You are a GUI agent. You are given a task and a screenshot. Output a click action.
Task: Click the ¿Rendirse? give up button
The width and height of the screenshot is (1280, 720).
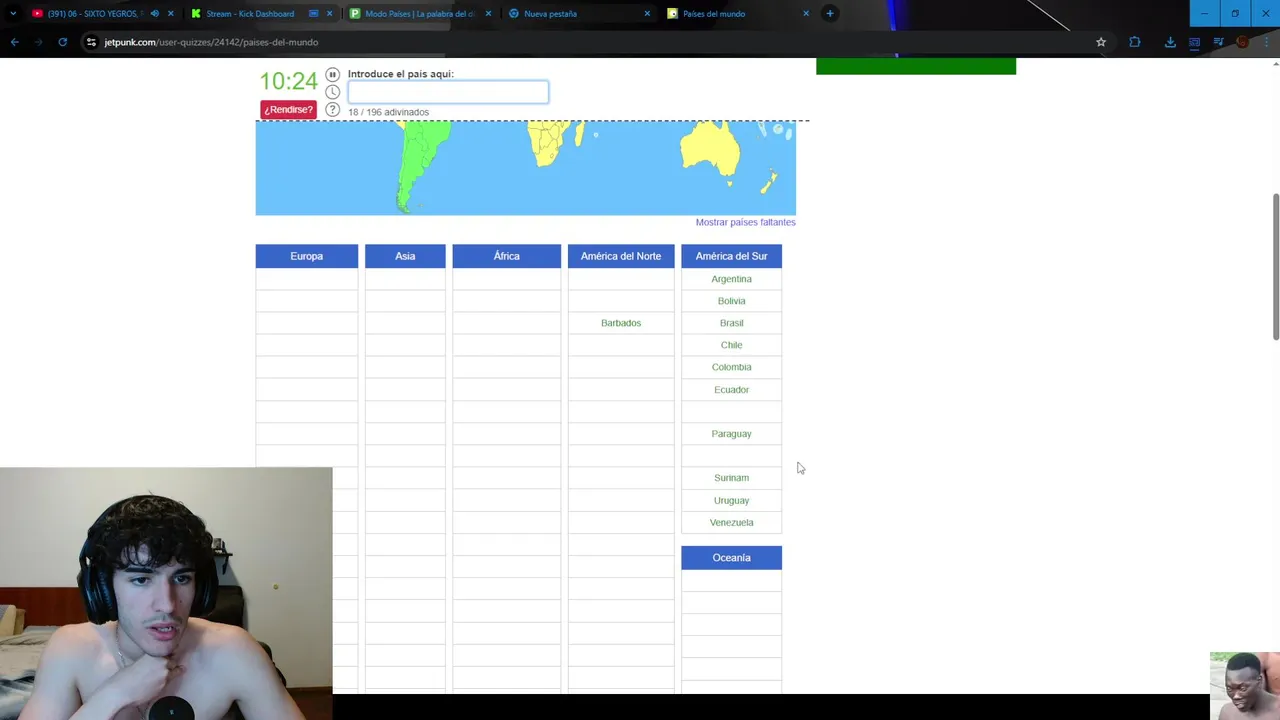tap(288, 110)
